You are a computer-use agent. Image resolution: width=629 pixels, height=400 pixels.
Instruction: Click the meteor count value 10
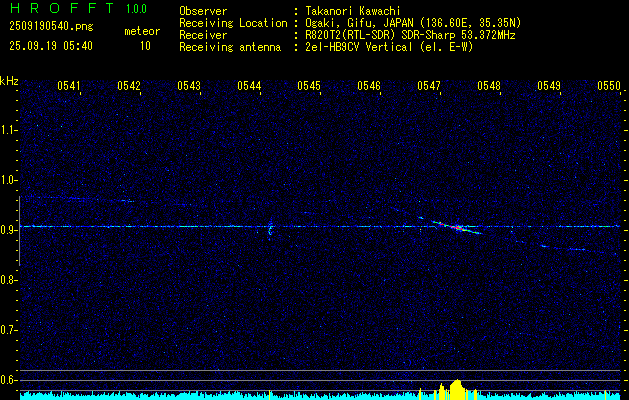click(x=145, y=45)
